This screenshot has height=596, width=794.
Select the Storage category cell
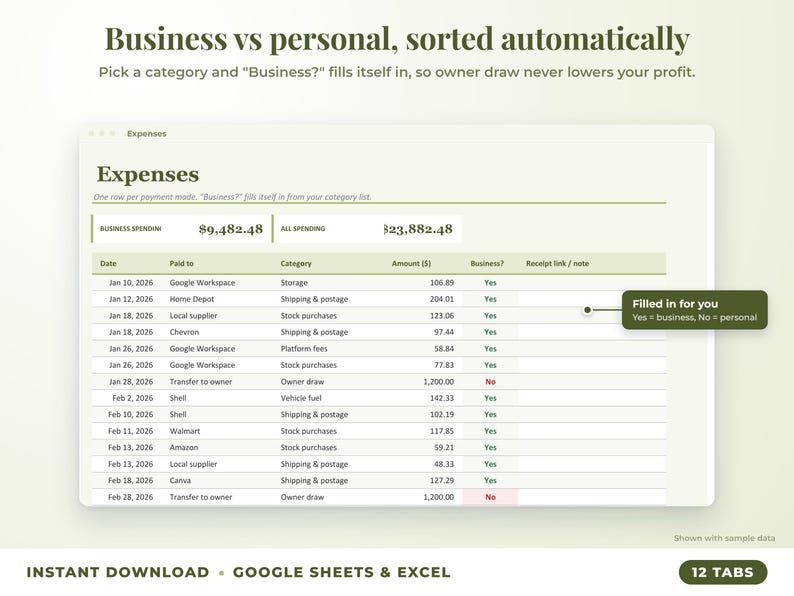294,283
